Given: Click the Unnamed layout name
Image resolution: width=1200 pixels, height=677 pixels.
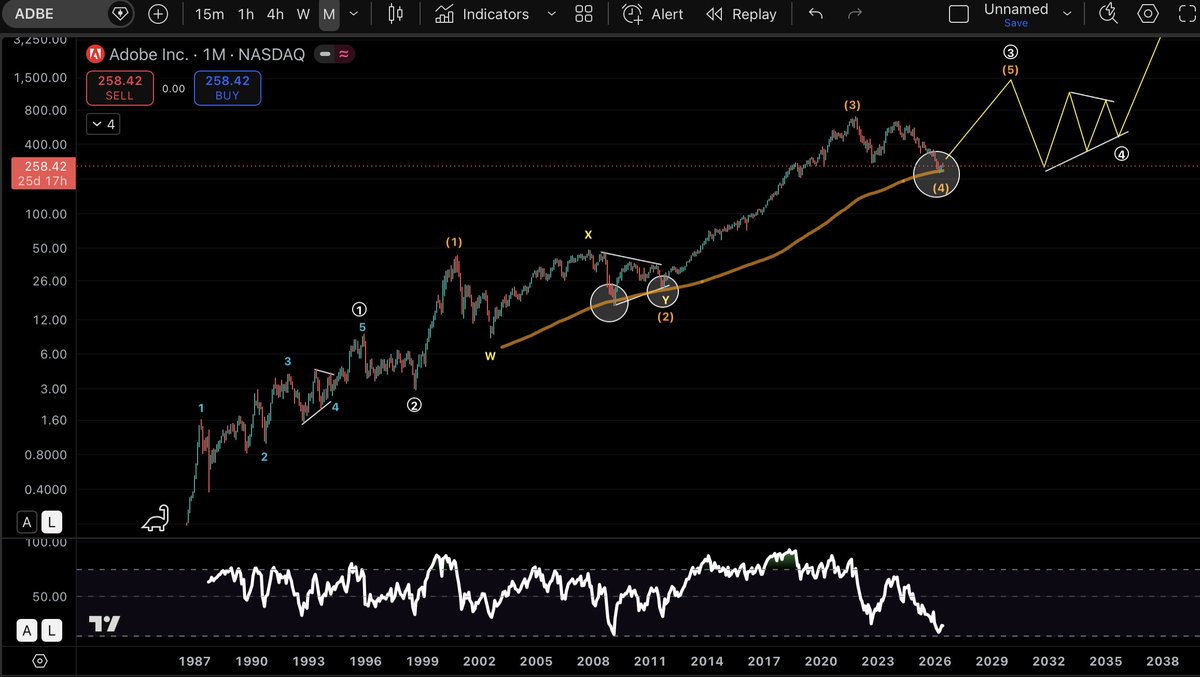Looking at the screenshot, I should point(1015,9).
